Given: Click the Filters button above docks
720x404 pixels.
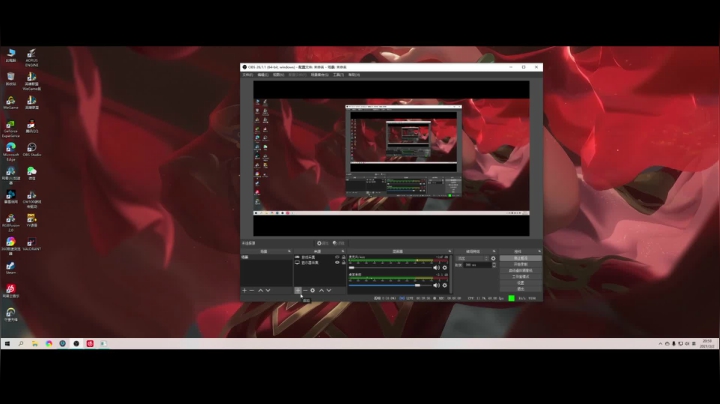Looking at the screenshot, I should [x=338, y=243].
